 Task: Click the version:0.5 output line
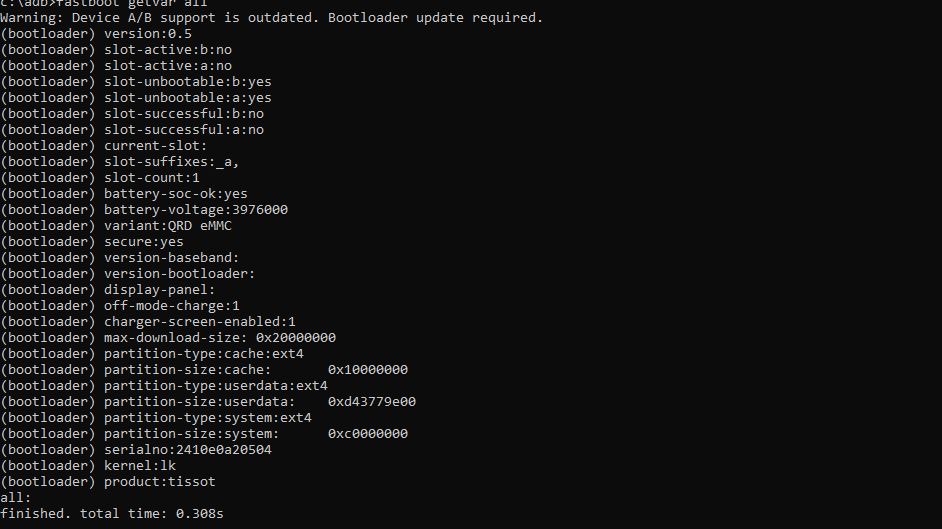[96, 34]
